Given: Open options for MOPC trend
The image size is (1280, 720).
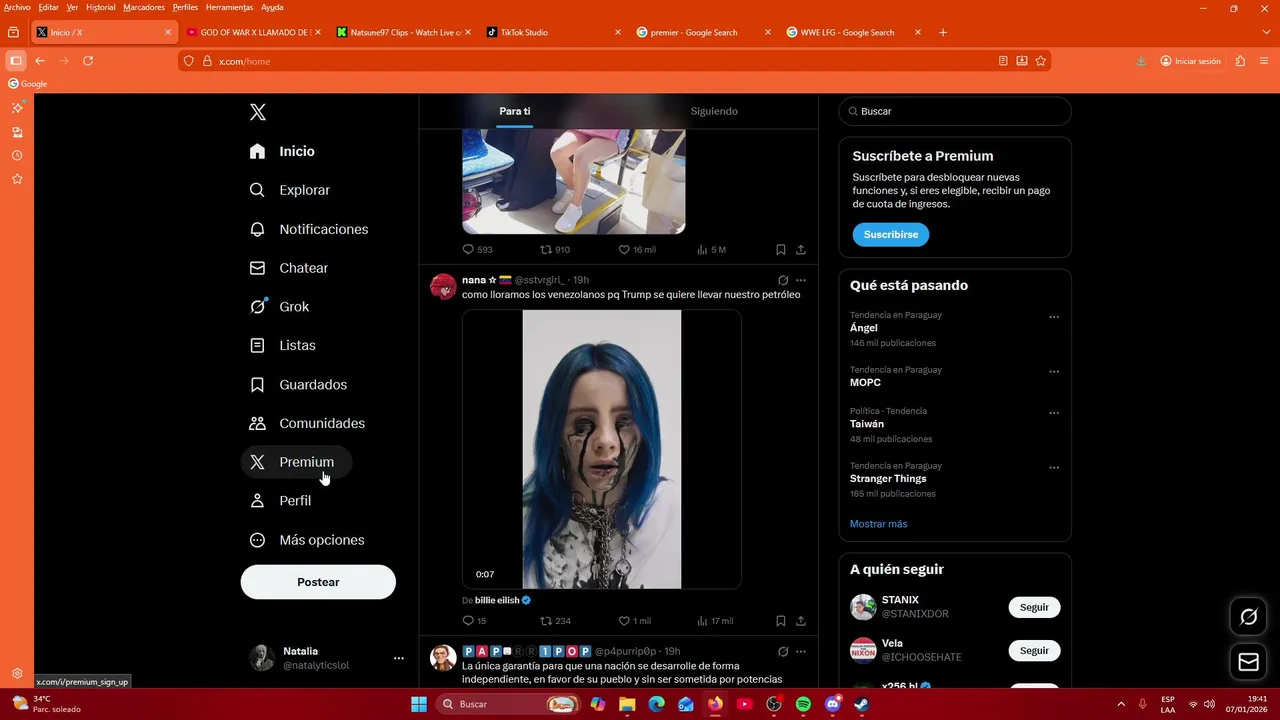Looking at the screenshot, I should pos(1054,372).
